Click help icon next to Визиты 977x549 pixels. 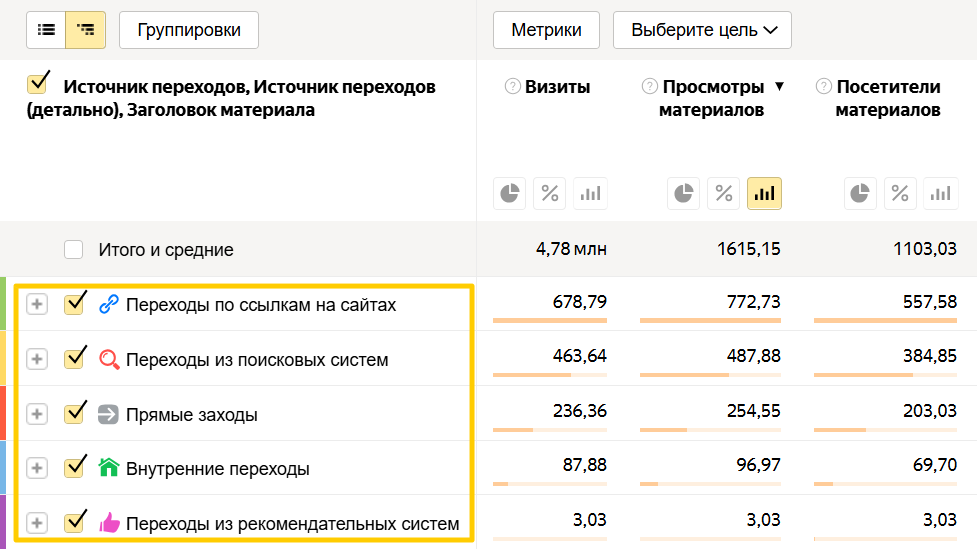[513, 87]
